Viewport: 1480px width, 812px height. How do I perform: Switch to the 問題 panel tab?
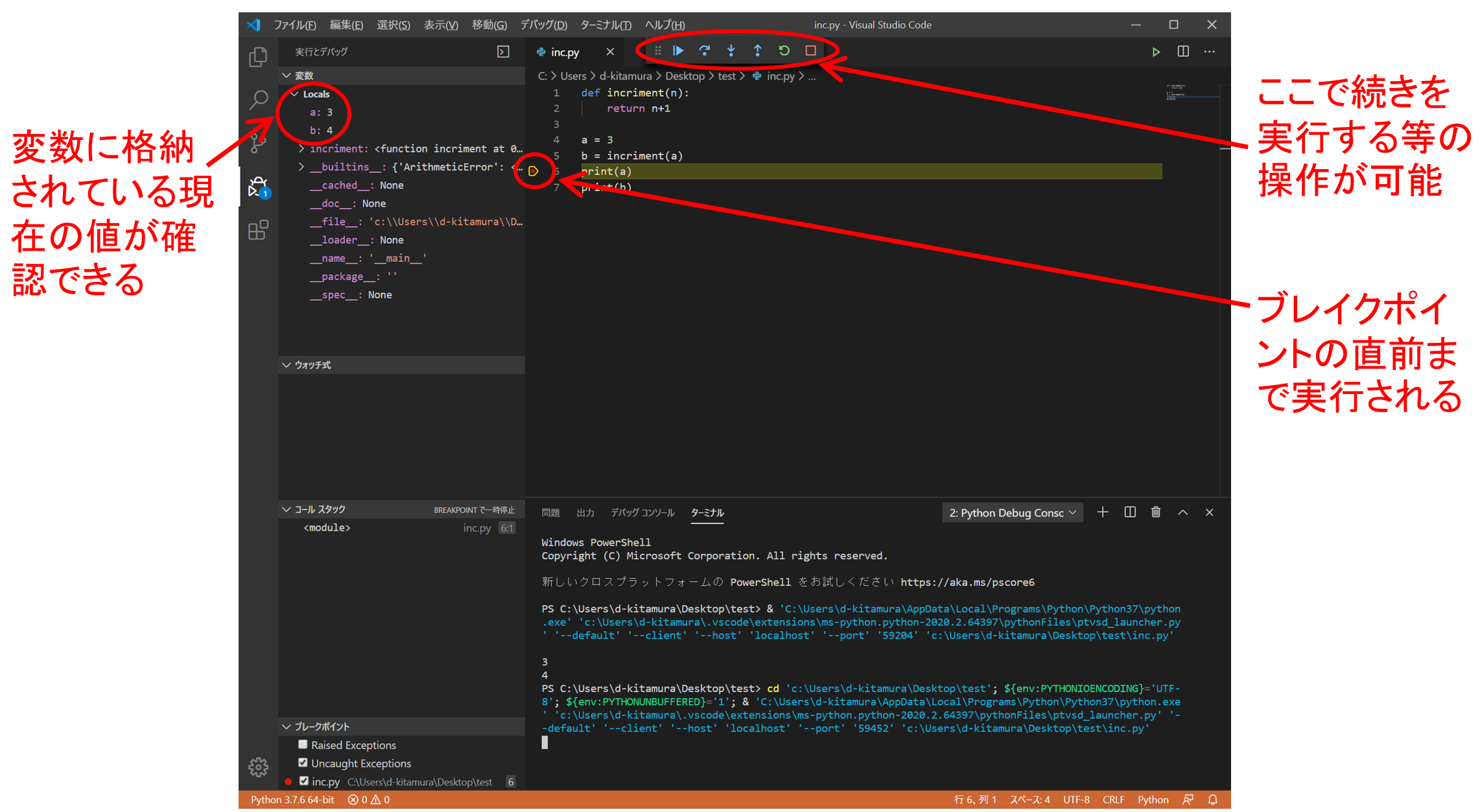(x=550, y=513)
